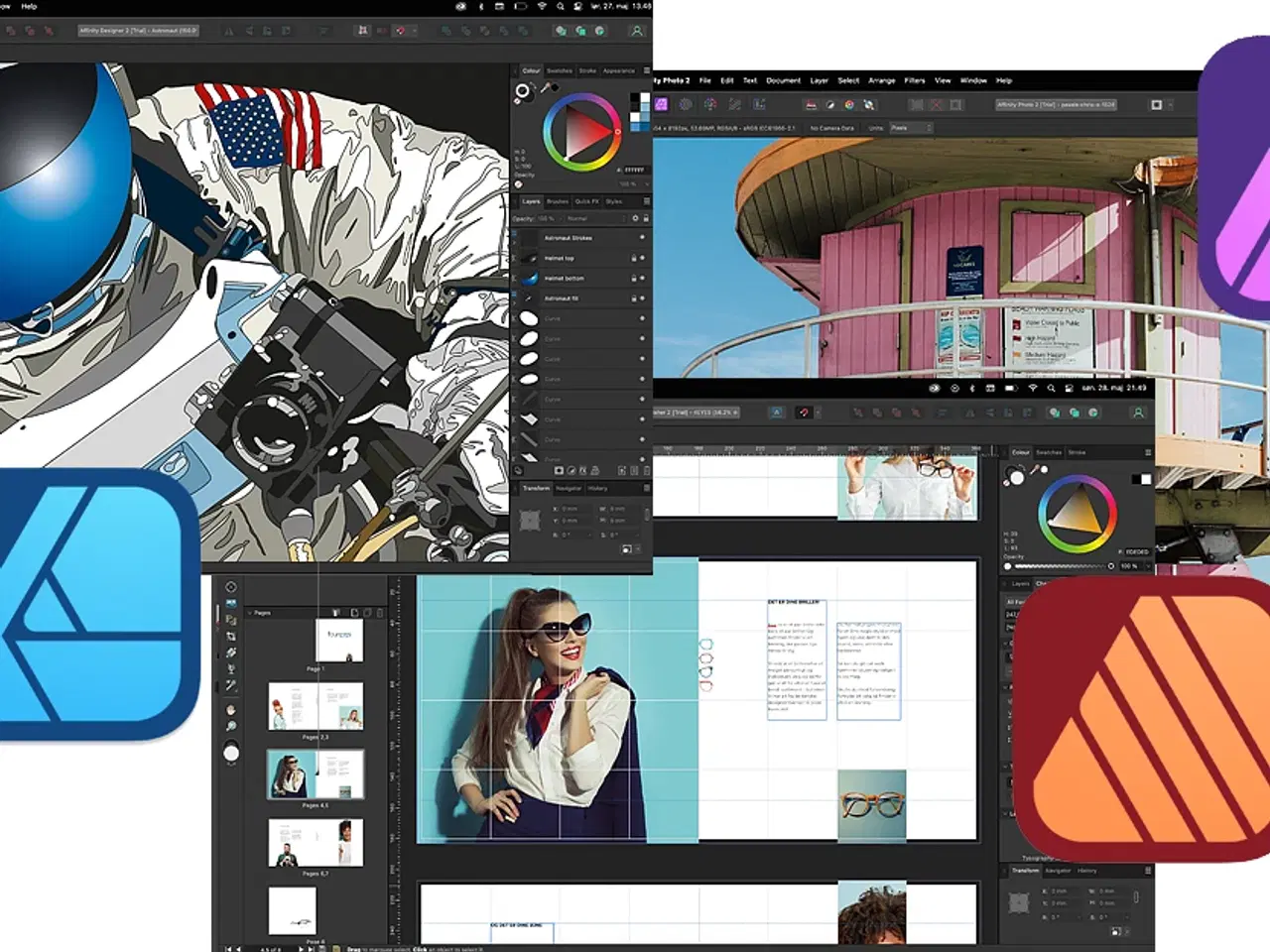
Task: Switch to Quick FX tab in Designer
Action: (587, 201)
